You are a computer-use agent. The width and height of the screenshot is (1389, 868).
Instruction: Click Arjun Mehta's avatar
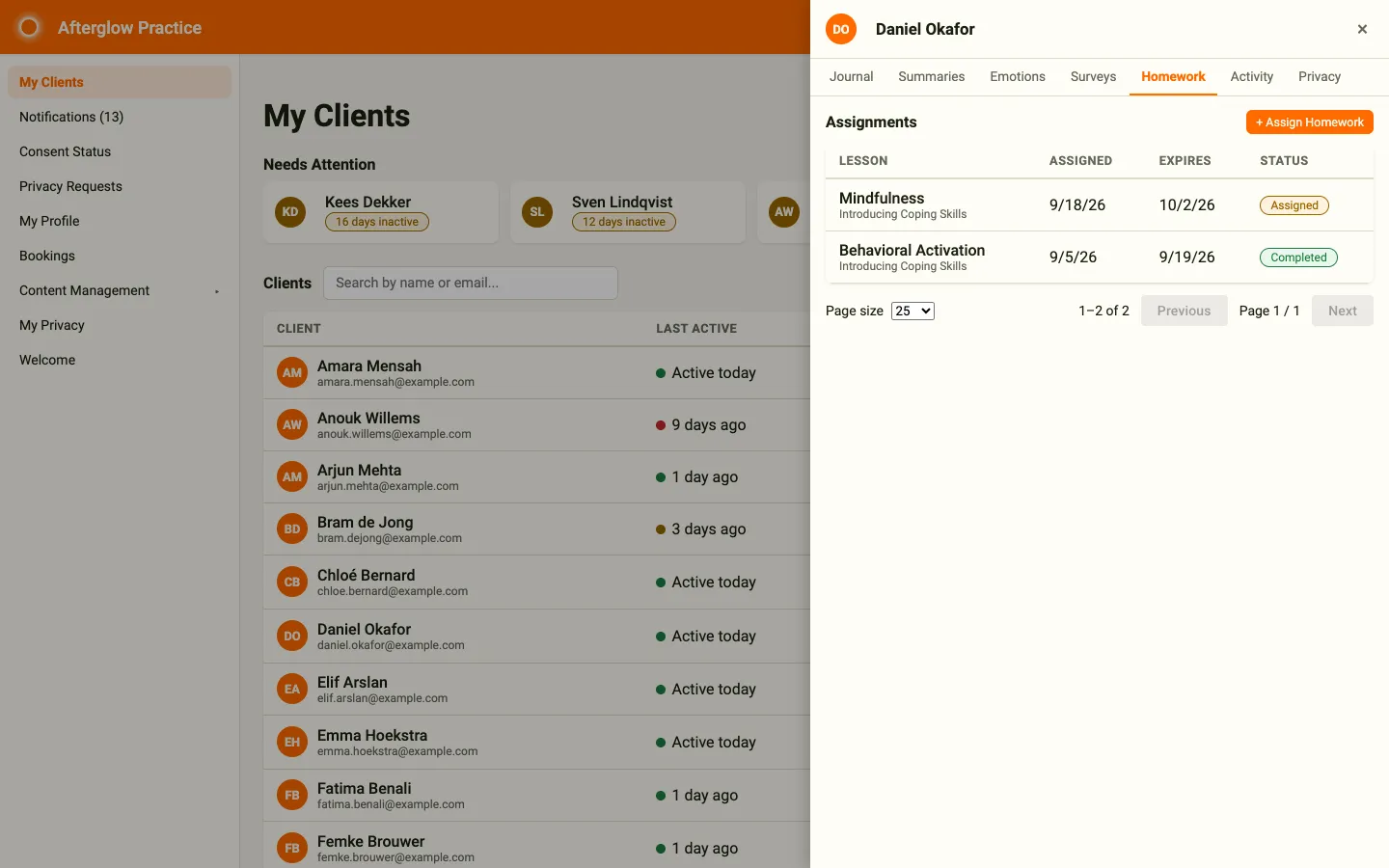pyautogui.click(x=292, y=476)
